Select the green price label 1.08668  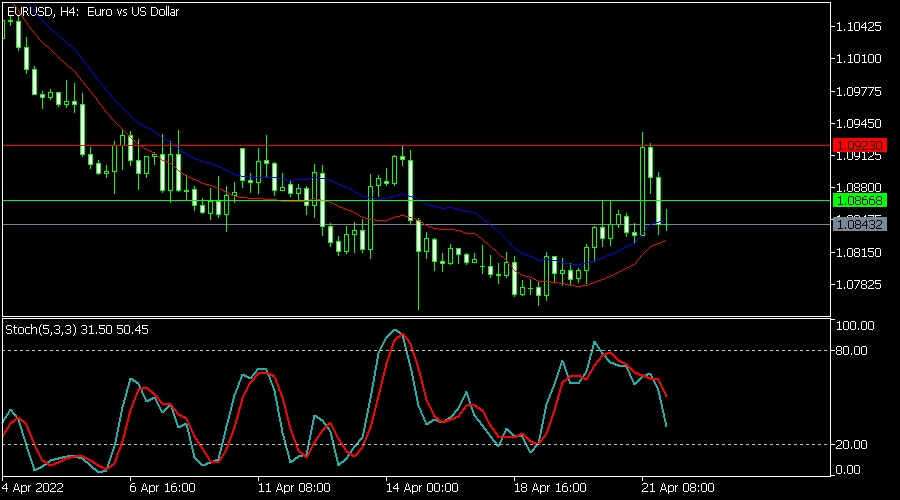(859, 201)
